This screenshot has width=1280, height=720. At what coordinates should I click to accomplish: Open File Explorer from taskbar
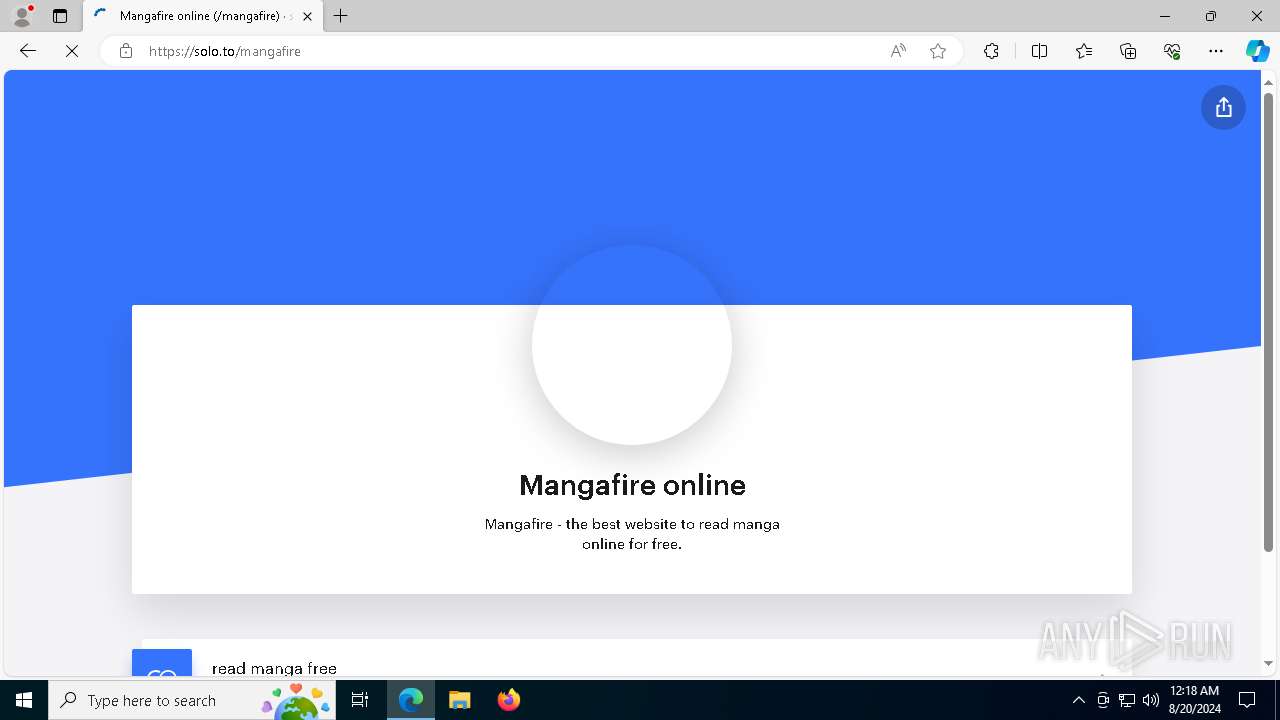(x=459, y=700)
